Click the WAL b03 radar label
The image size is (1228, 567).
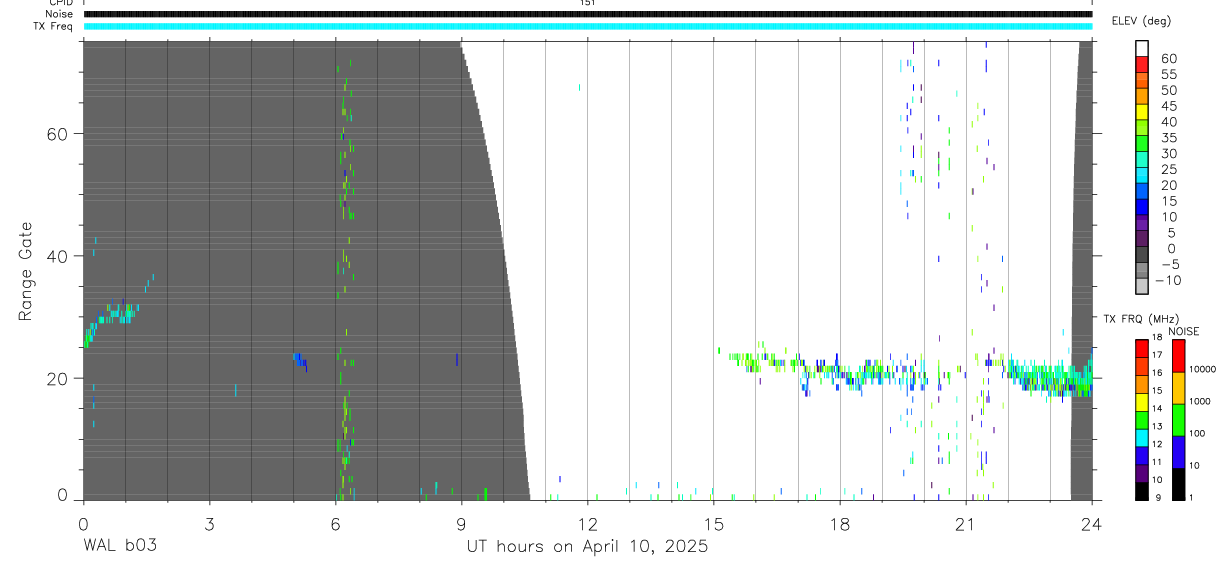(x=120, y=546)
